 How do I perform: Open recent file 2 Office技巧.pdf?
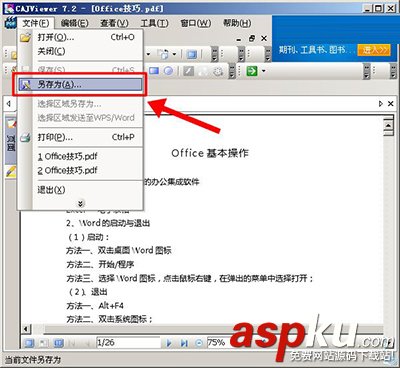click(x=81, y=170)
